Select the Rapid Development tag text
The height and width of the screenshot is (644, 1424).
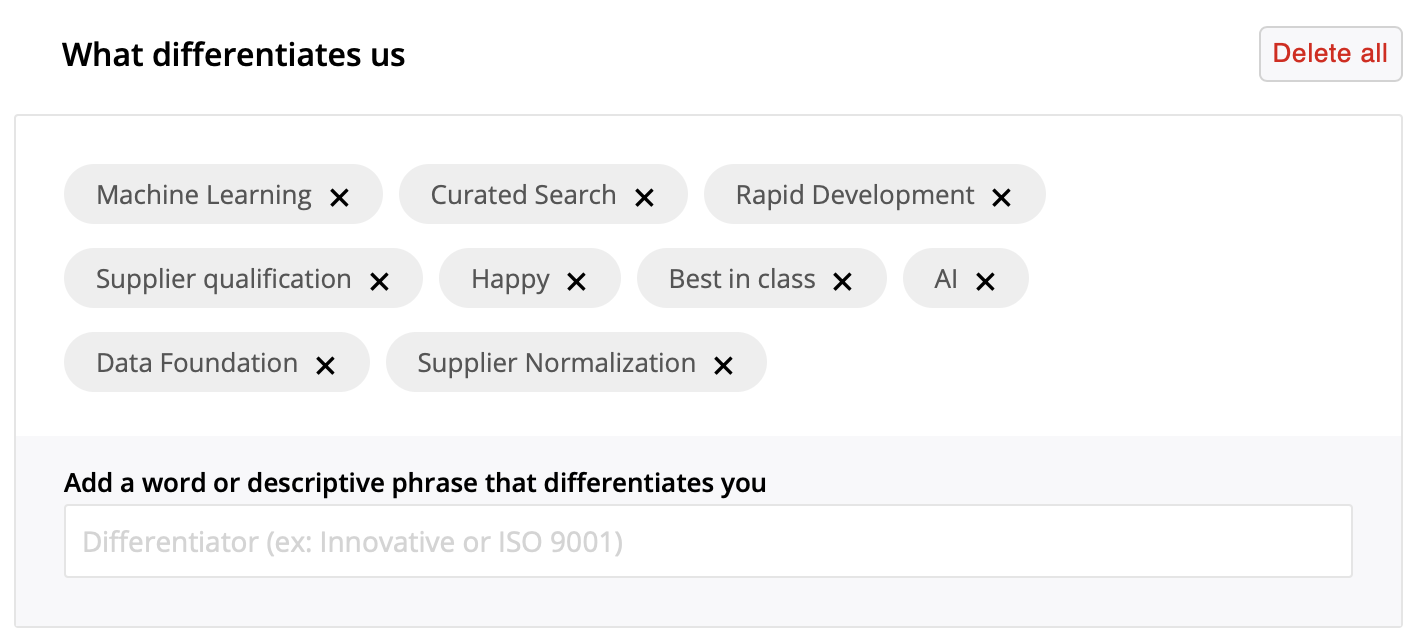coord(855,195)
